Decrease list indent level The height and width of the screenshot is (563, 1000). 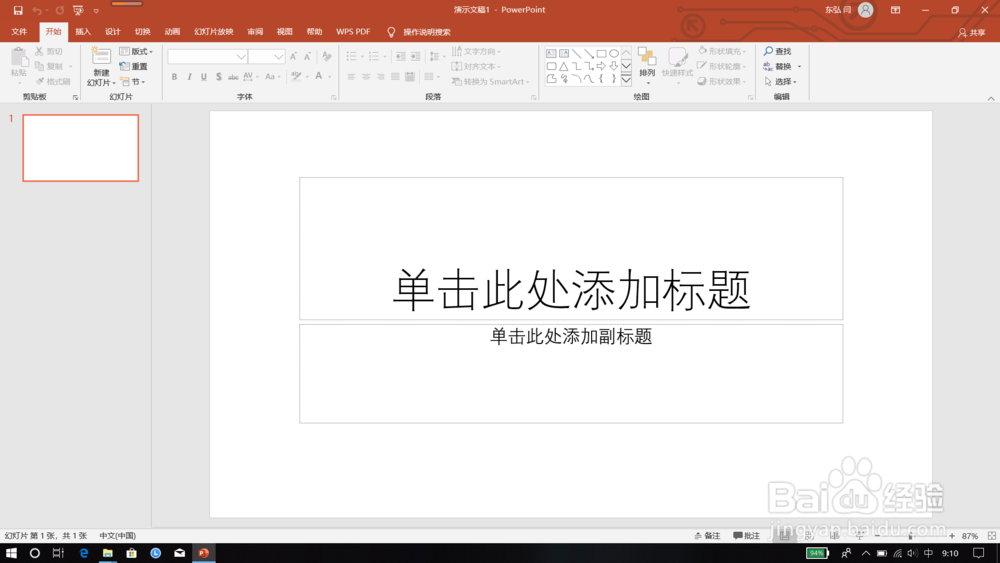tap(401, 56)
